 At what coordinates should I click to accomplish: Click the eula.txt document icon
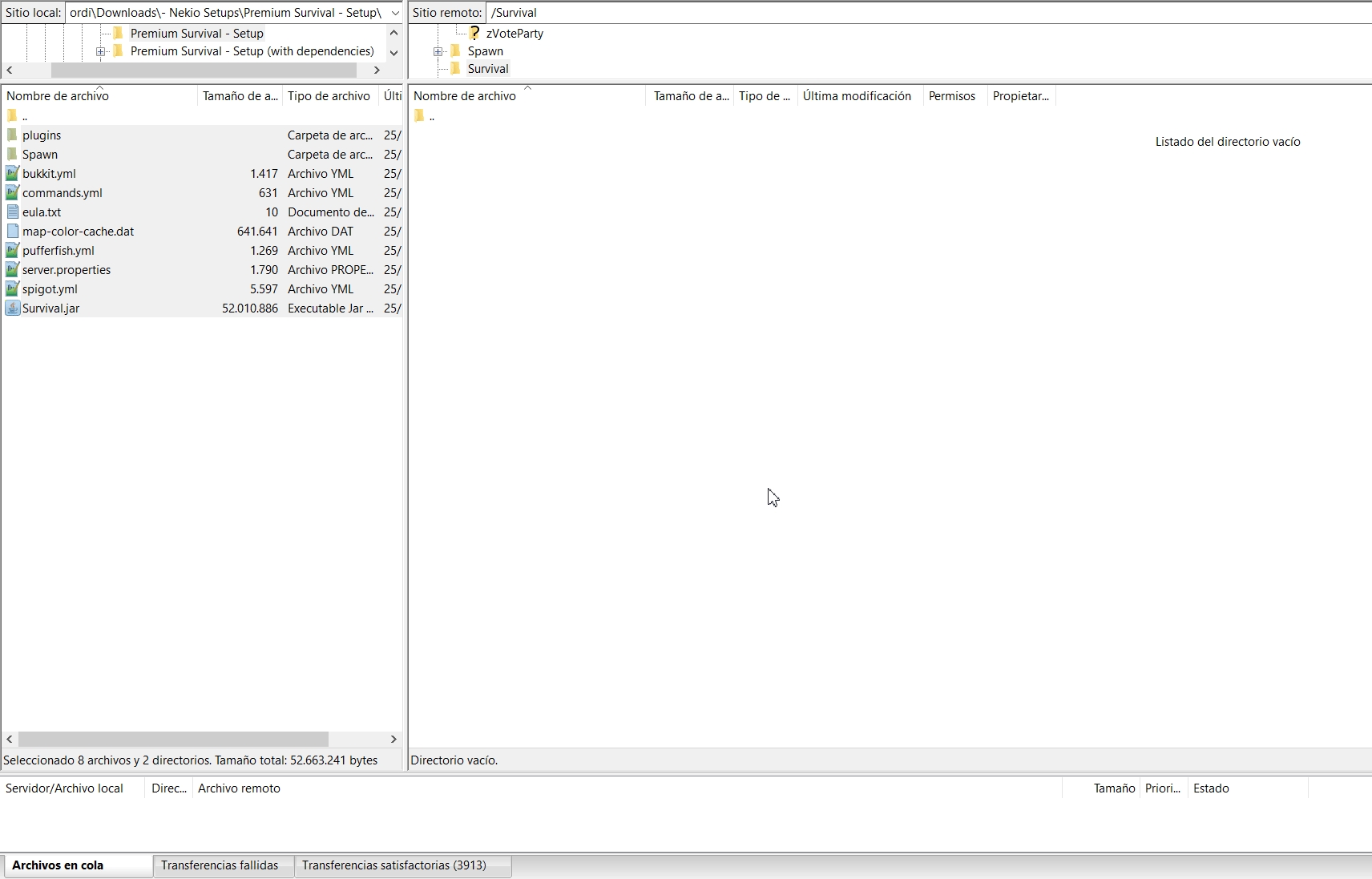(12, 212)
